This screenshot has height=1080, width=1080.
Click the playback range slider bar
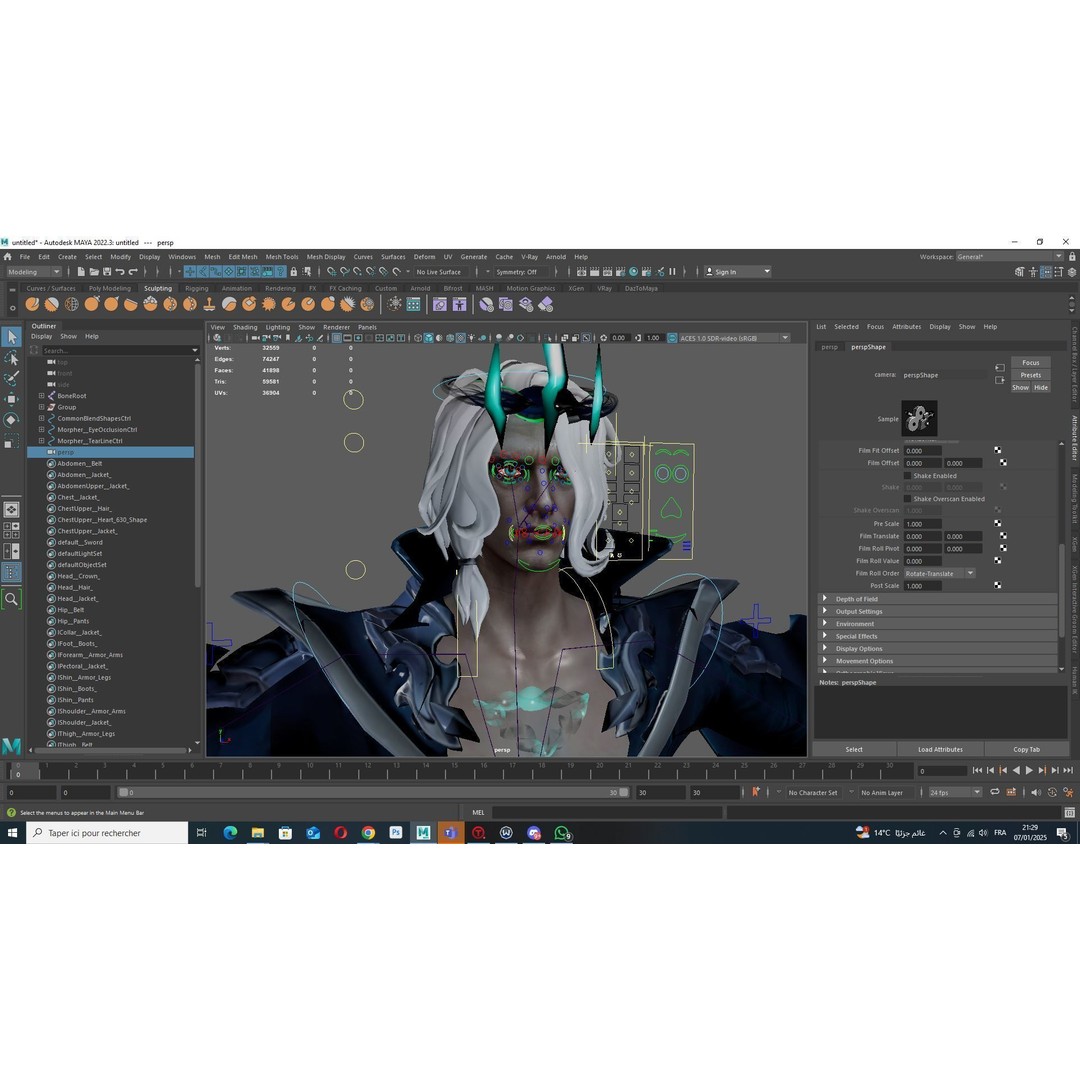tap(373, 793)
